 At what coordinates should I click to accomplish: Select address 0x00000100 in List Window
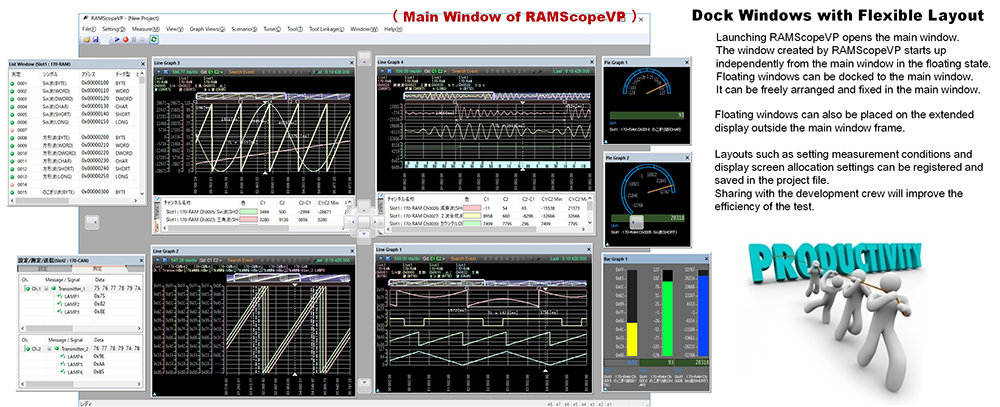[x=95, y=83]
